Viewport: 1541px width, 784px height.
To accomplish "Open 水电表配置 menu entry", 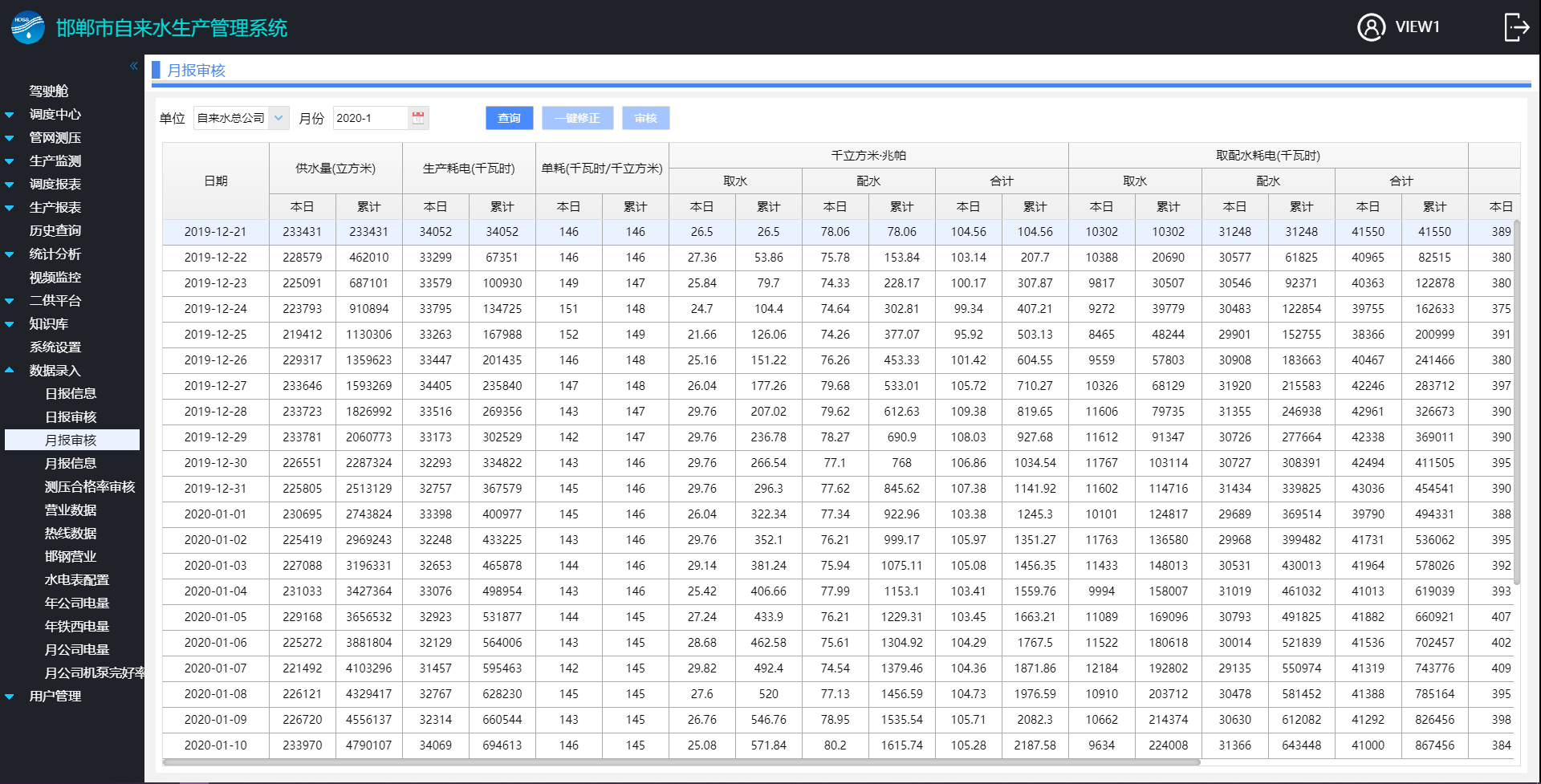I will (77, 580).
